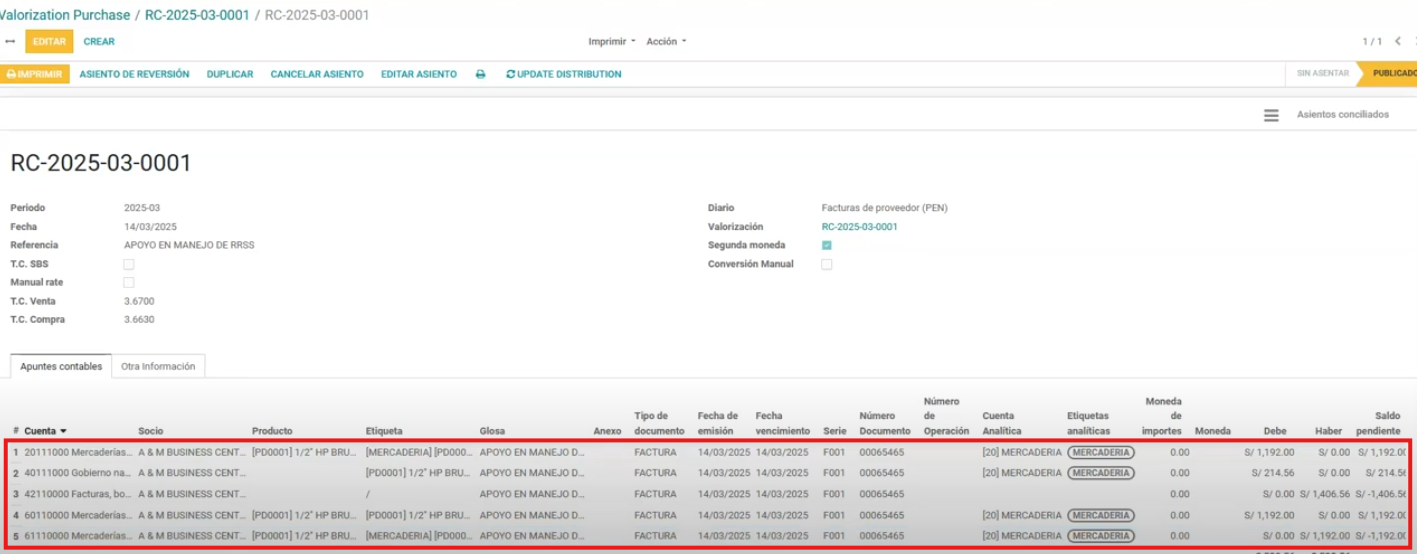This screenshot has width=1417, height=554.
Task: Click the MERCADERIA analytic tag in row 1
Action: click(x=1100, y=452)
